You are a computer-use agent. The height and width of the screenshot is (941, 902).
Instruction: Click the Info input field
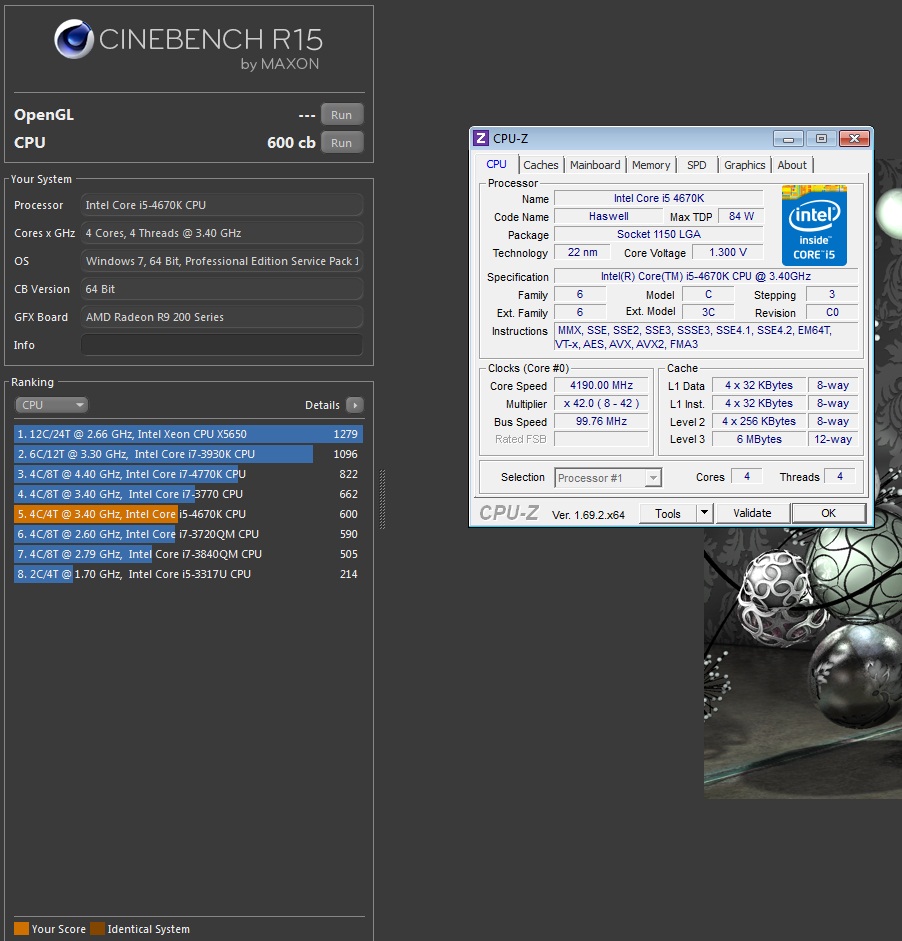(221, 345)
